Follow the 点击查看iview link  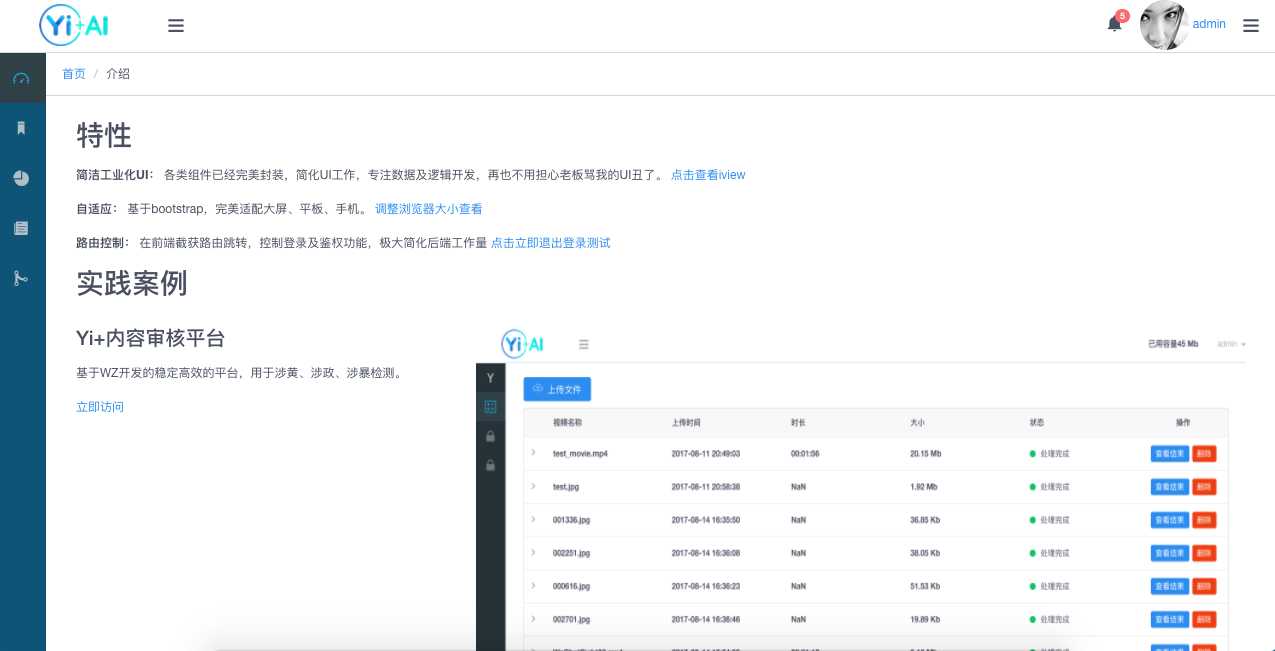[x=708, y=175]
